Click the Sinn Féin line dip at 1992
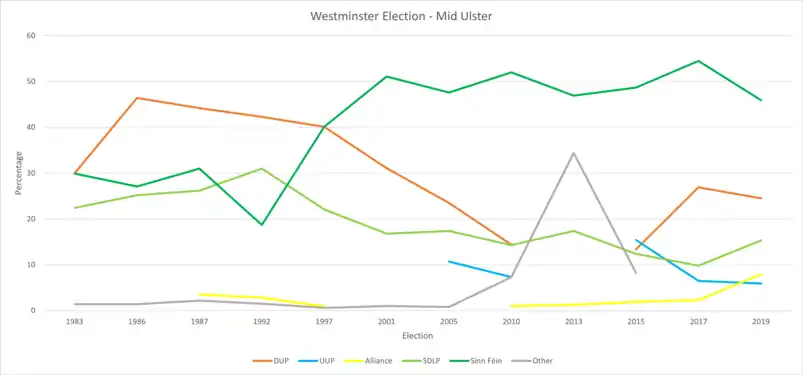This screenshot has width=803, height=375. pos(262,224)
